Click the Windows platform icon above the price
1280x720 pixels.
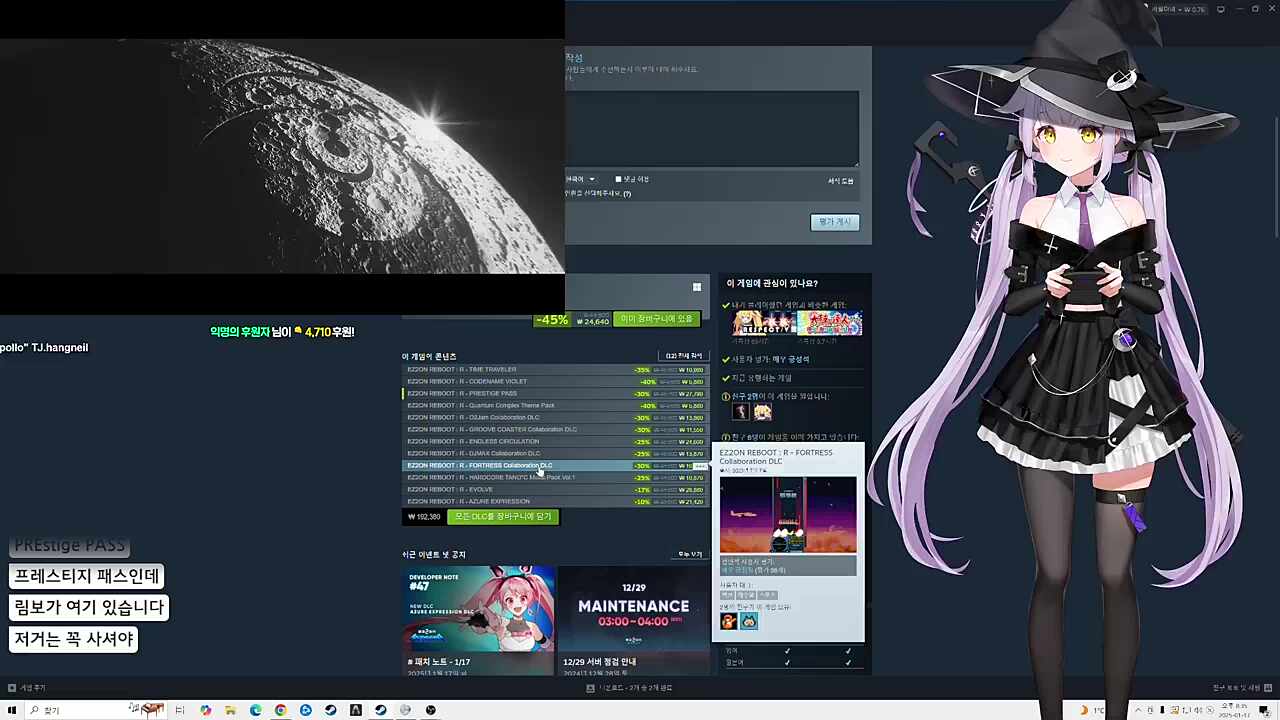point(697,287)
